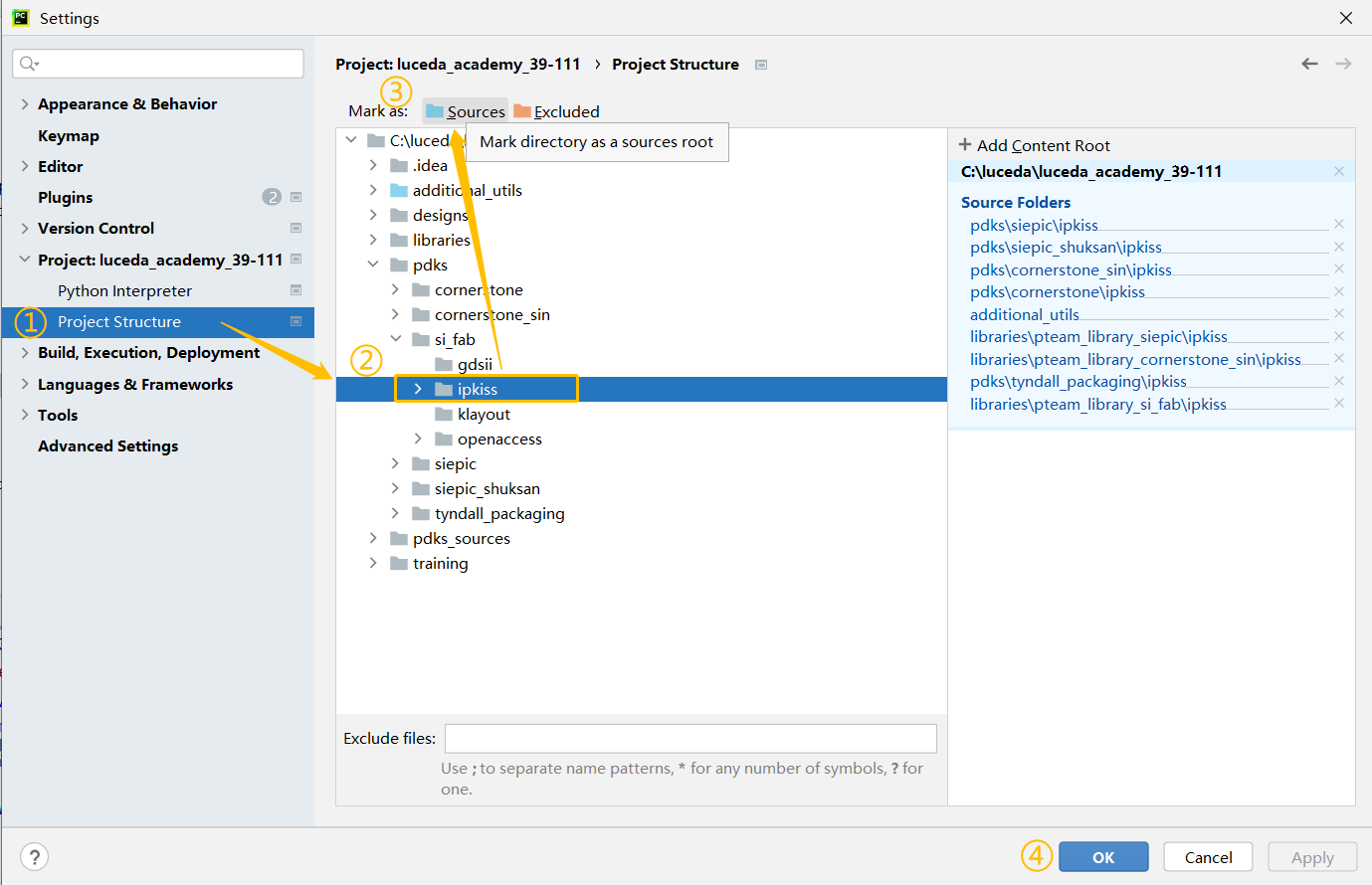Open Keymap settings
The width and height of the screenshot is (1372, 885).
[69, 135]
